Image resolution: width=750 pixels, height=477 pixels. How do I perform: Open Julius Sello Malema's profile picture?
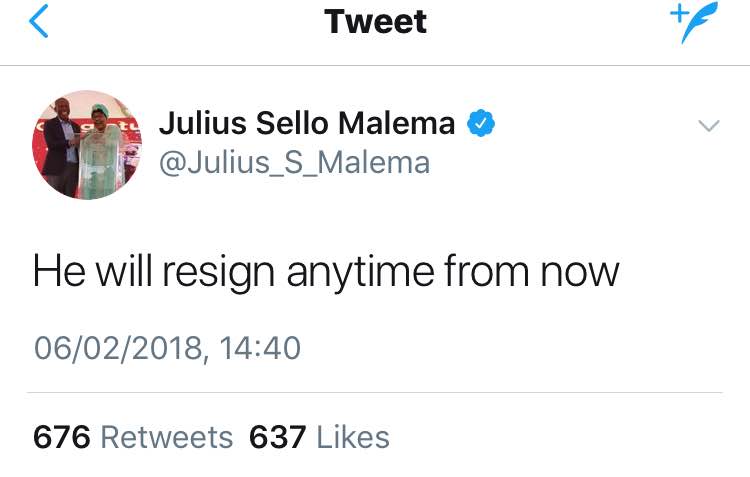click(86, 144)
